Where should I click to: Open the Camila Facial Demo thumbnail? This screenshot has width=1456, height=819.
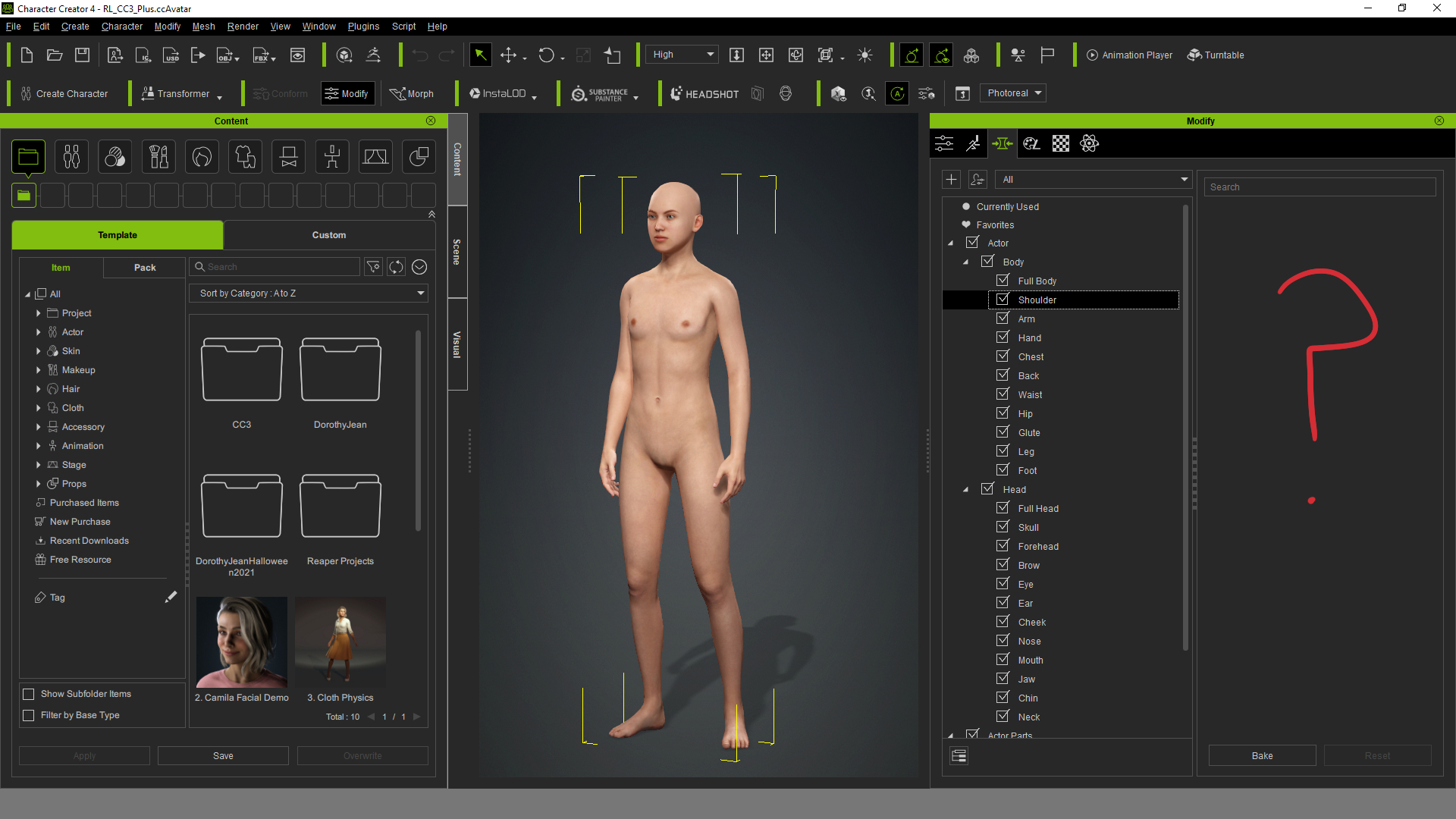pos(242,642)
